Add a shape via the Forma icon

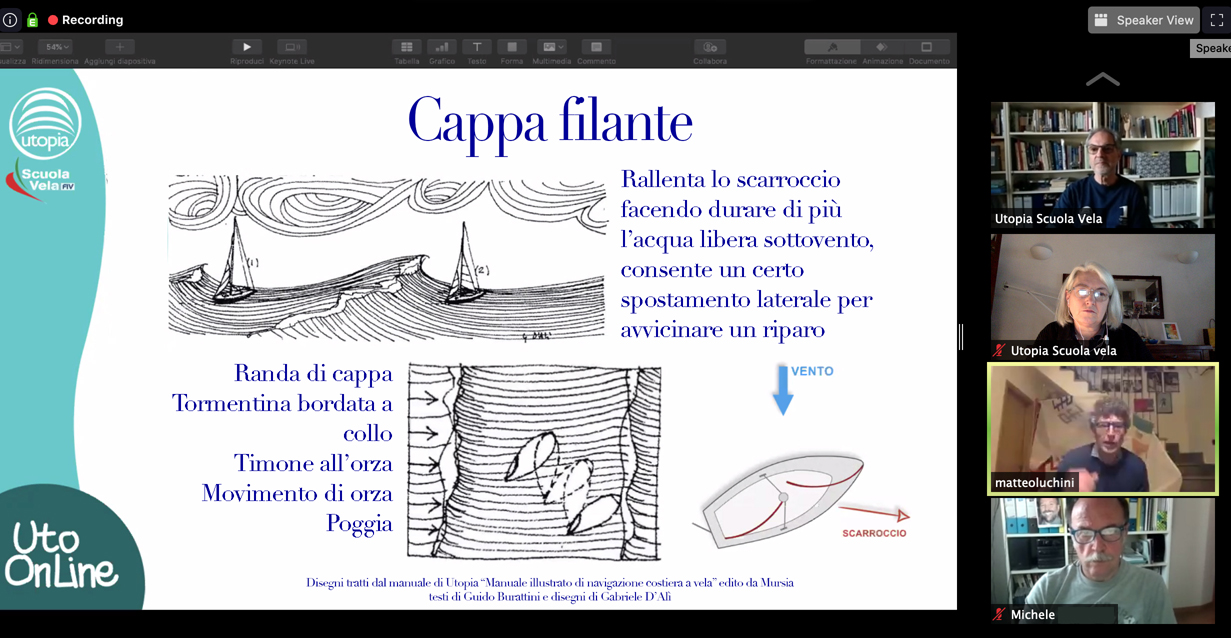click(512, 47)
